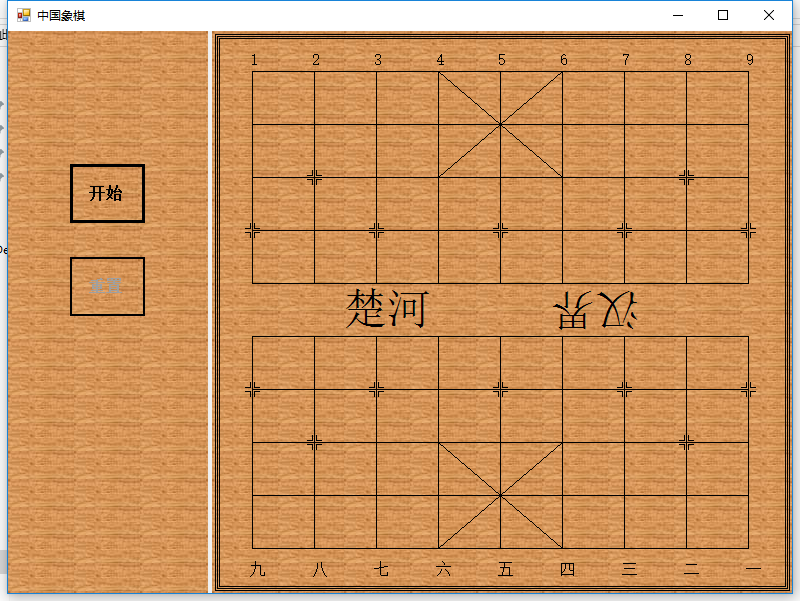Image resolution: width=800 pixels, height=601 pixels.
Task: Click the 楚河 river text on the board
Action: [387, 309]
